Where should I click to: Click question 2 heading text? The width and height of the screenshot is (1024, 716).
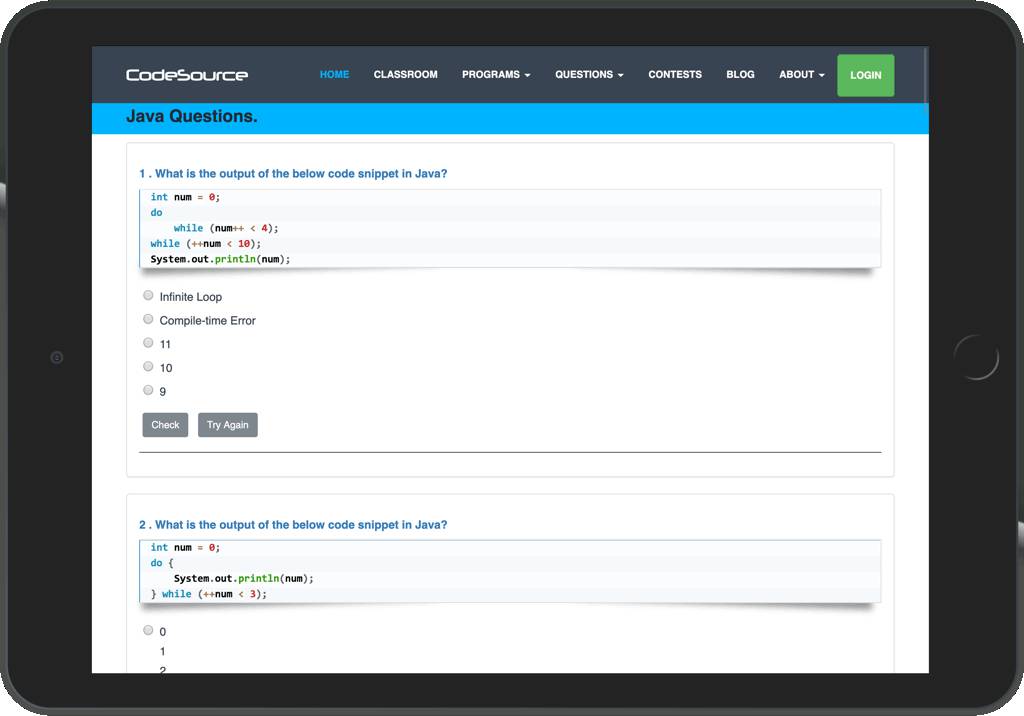coord(293,525)
